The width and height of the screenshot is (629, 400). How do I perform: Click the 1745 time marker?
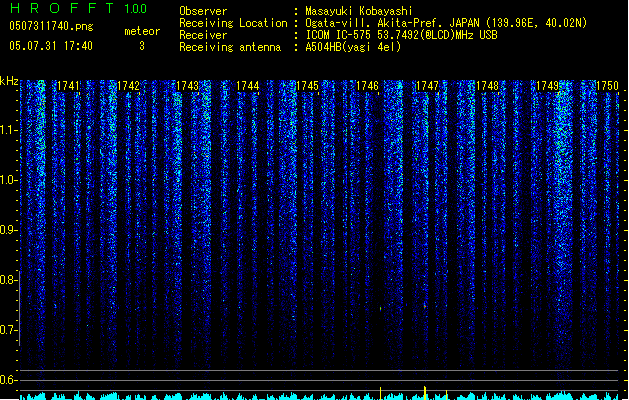pyautogui.click(x=307, y=86)
